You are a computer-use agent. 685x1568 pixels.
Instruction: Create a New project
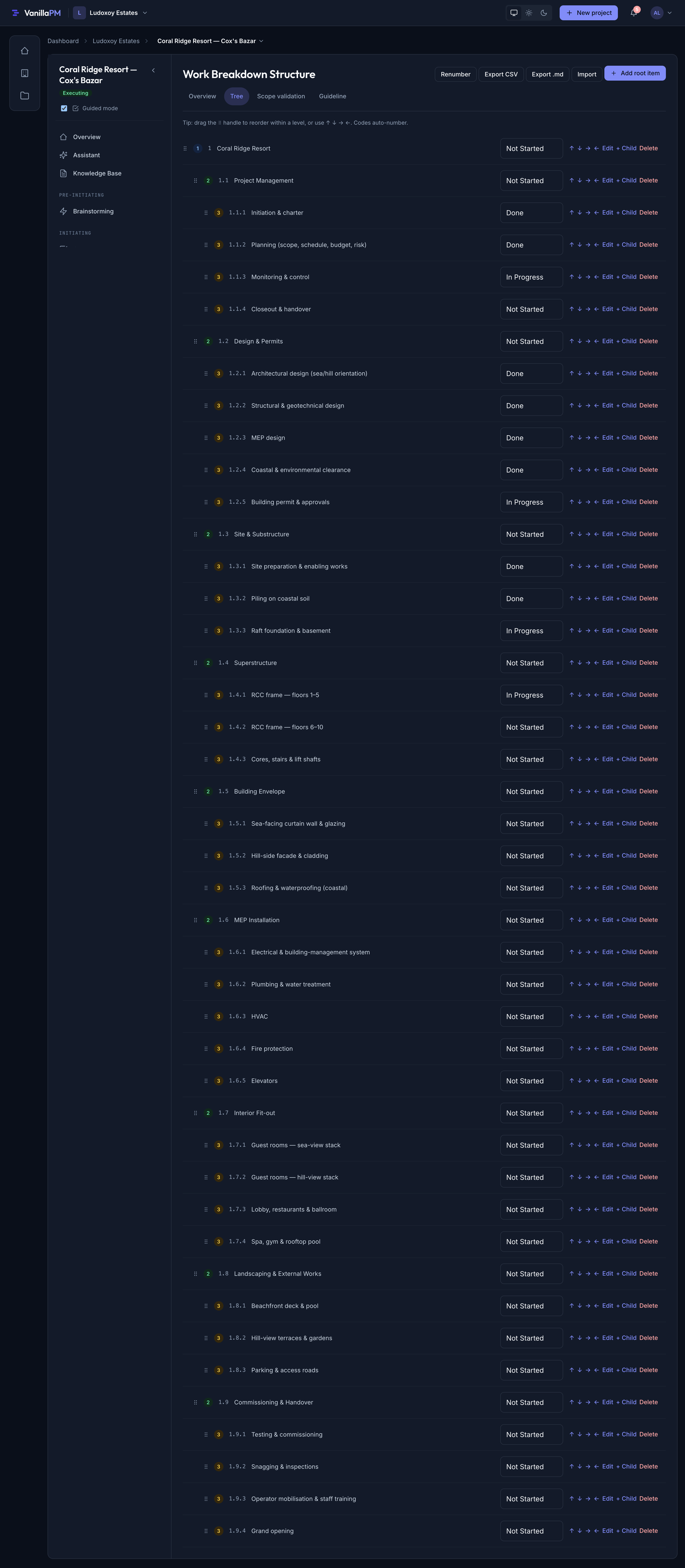[x=589, y=13]
